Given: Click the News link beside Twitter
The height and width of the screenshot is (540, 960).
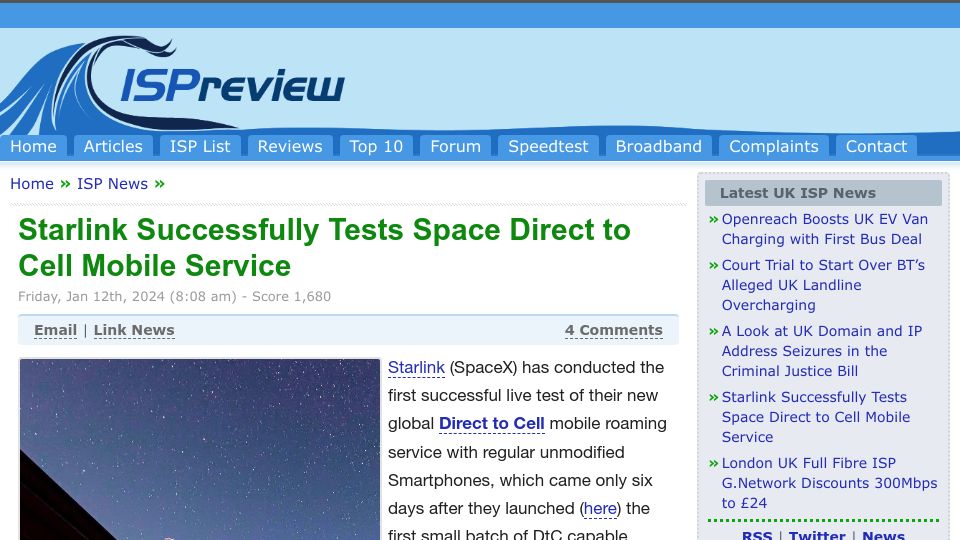Looking at the screenshot, I should pyautogui.click(x=883, y=535).
